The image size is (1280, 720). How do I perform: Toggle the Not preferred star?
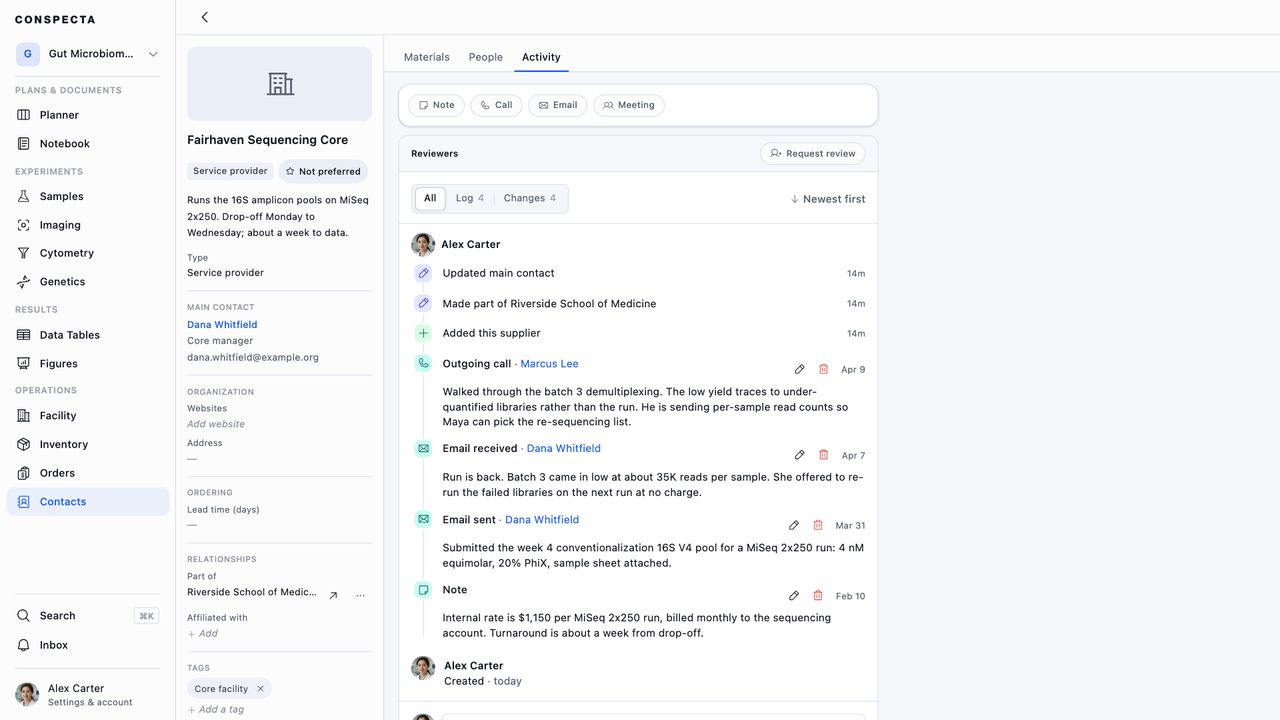323,171
